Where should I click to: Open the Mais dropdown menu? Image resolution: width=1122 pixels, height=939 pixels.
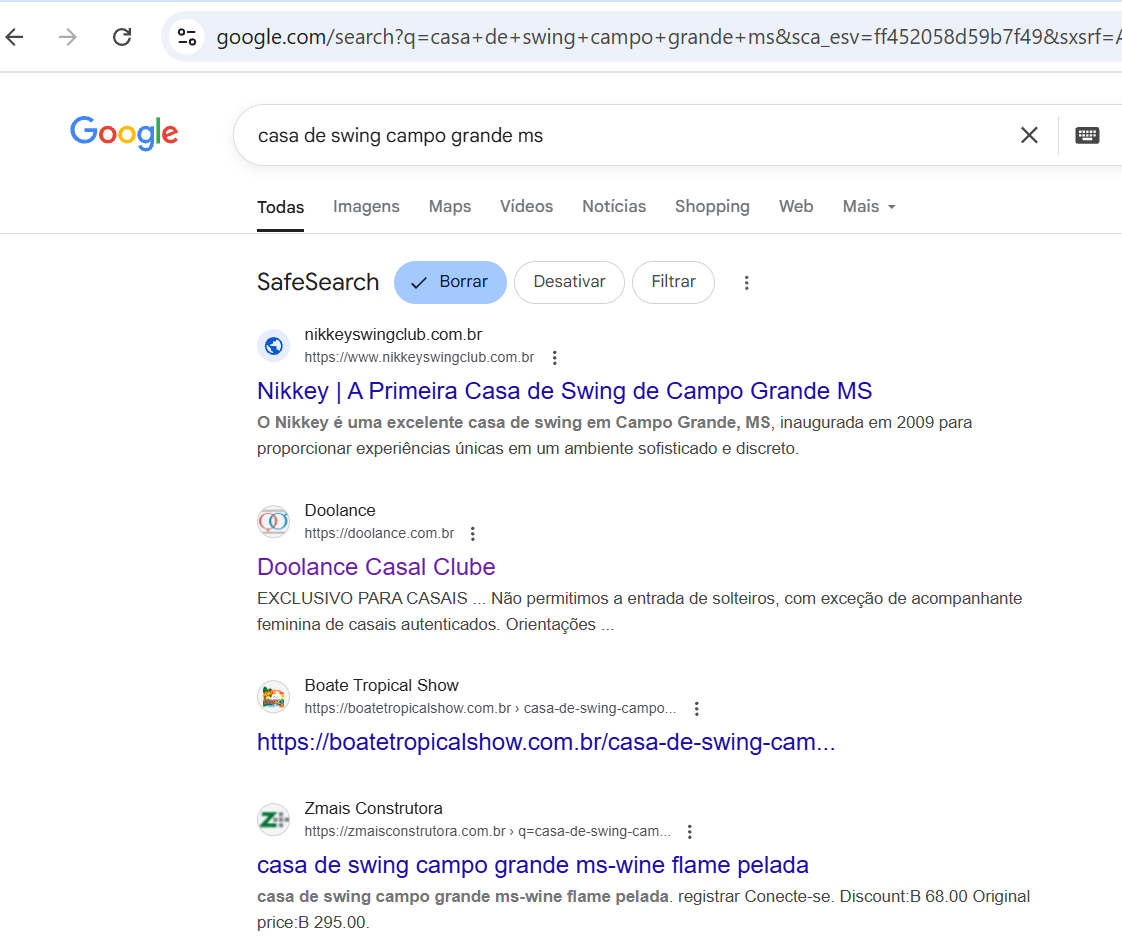click(x=868, y=206)
